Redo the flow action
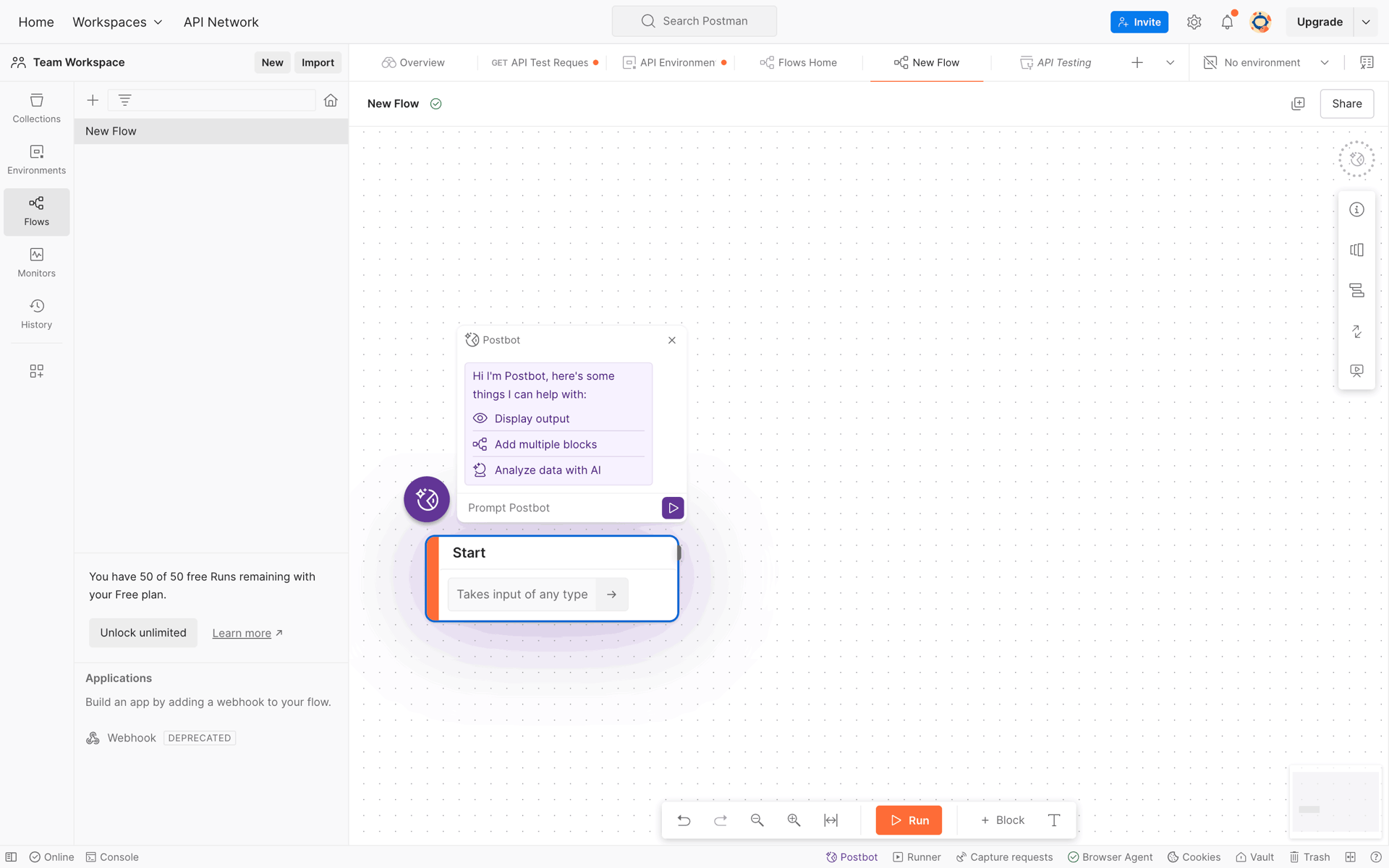The width and height of the screenshot is (1389, 868). 721,820
